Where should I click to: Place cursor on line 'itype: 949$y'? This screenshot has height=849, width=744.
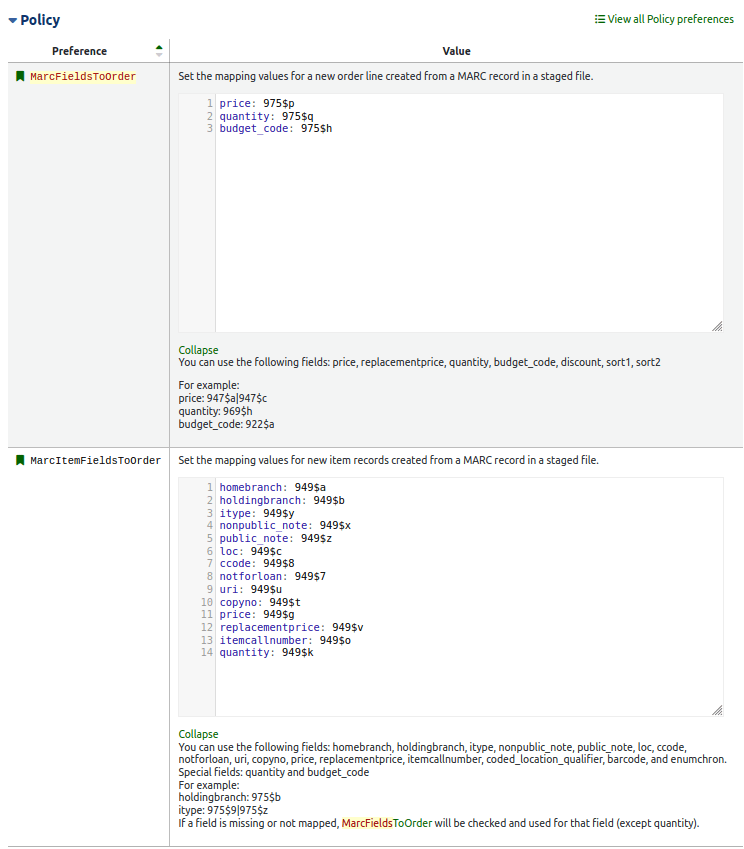(x=257, y=513)
